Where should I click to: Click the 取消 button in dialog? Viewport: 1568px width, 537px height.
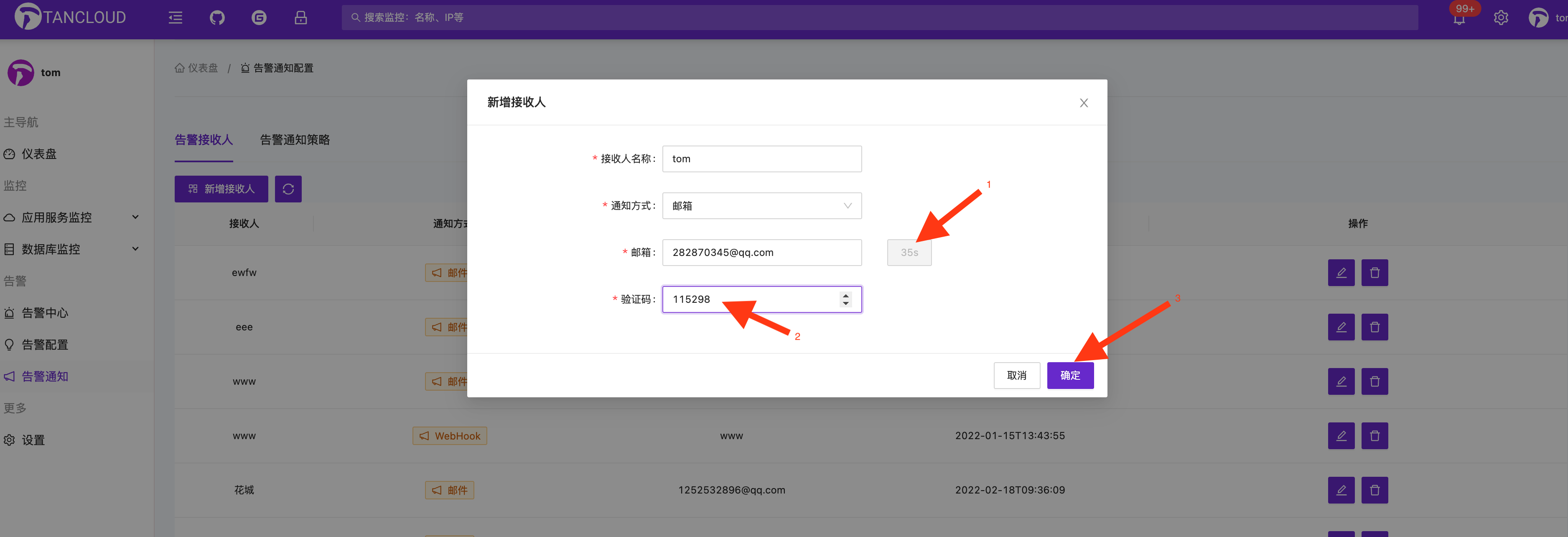coord(1016,376)
